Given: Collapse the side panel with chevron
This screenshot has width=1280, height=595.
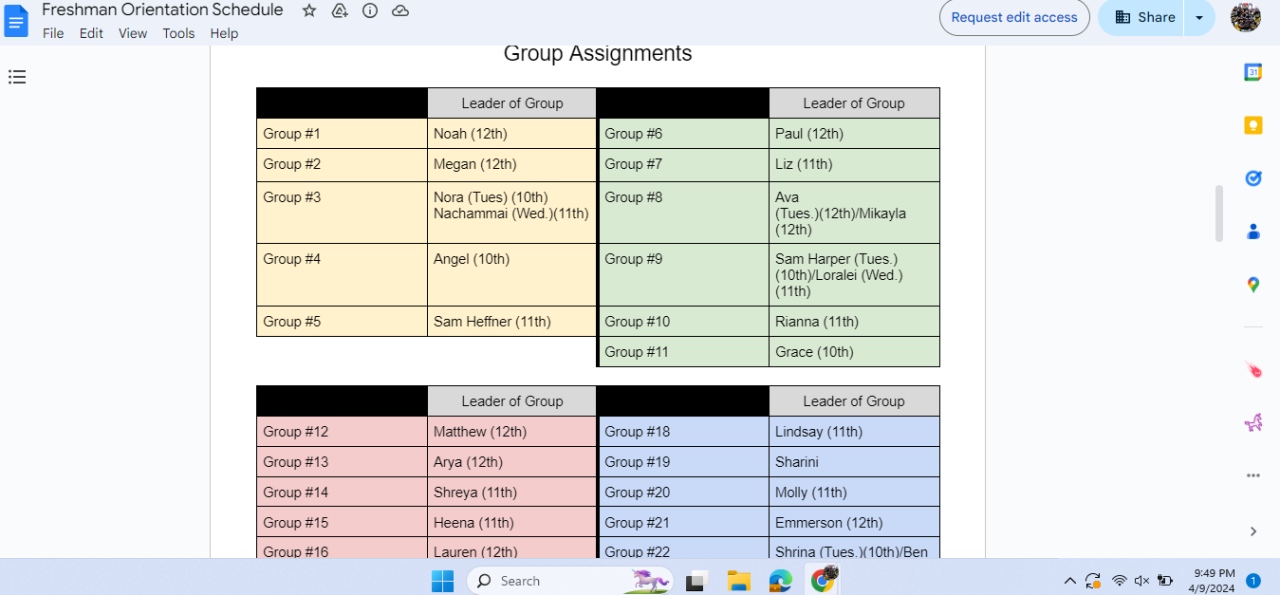Looking at the screenshot, I should [x=1253, y=531].
